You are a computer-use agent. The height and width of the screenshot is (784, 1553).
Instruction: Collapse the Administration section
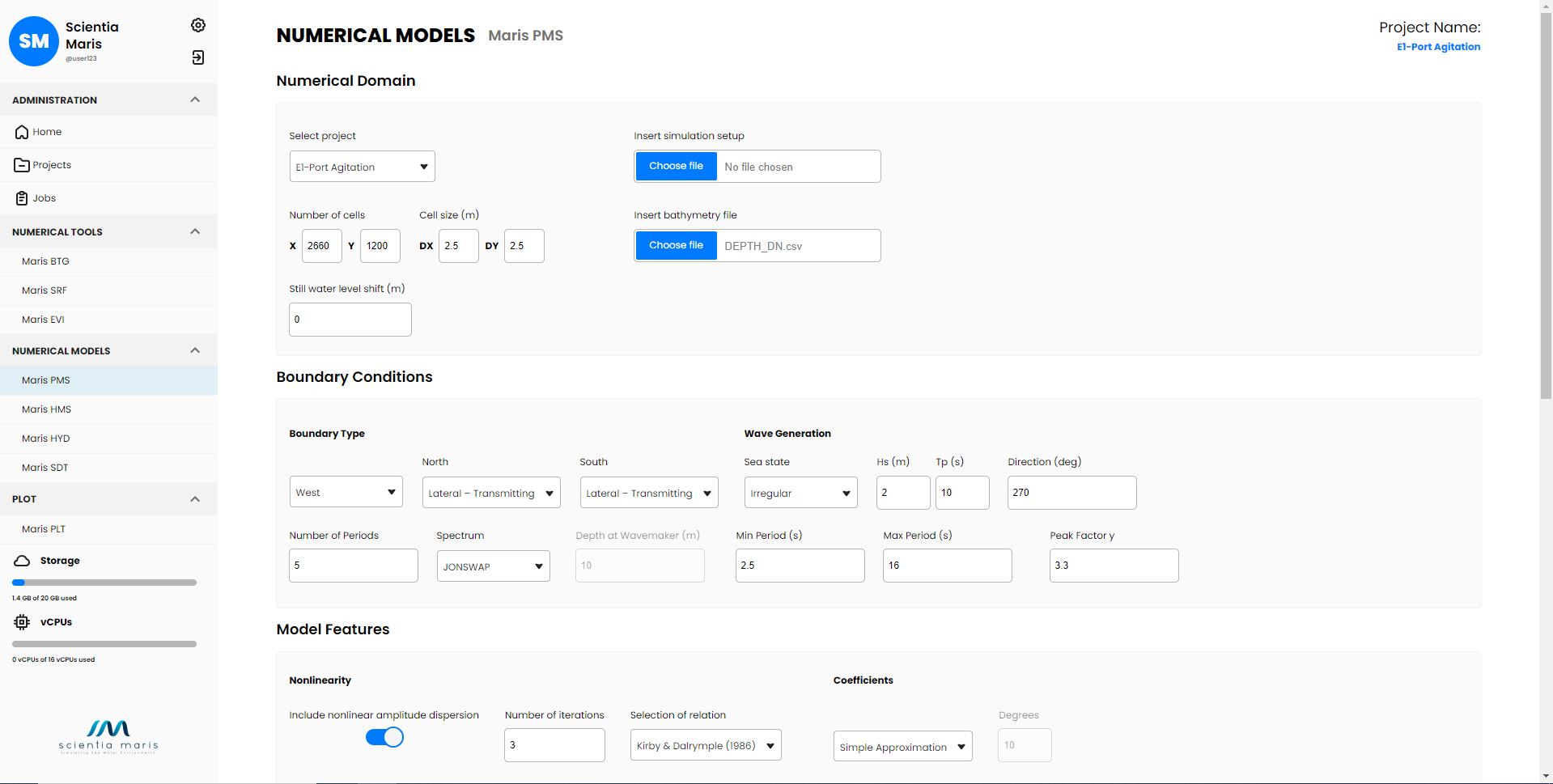pos(195,100)
